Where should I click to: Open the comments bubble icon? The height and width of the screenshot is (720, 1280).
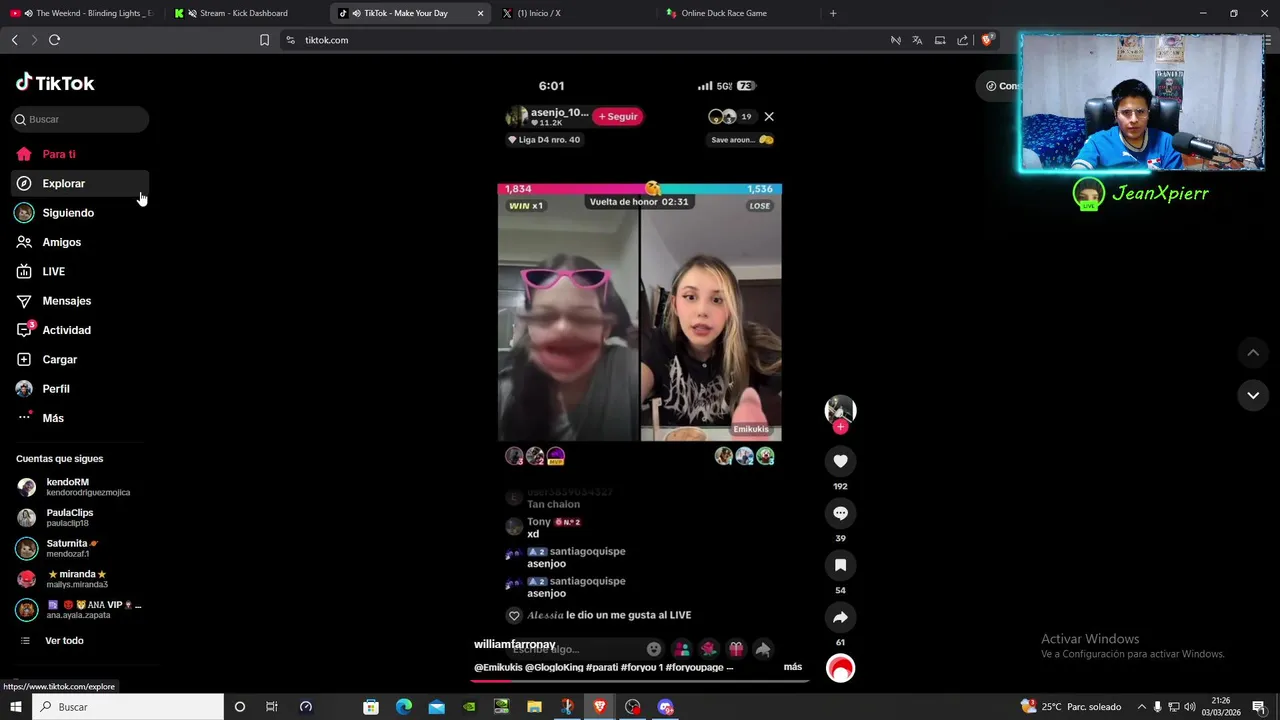840,513
